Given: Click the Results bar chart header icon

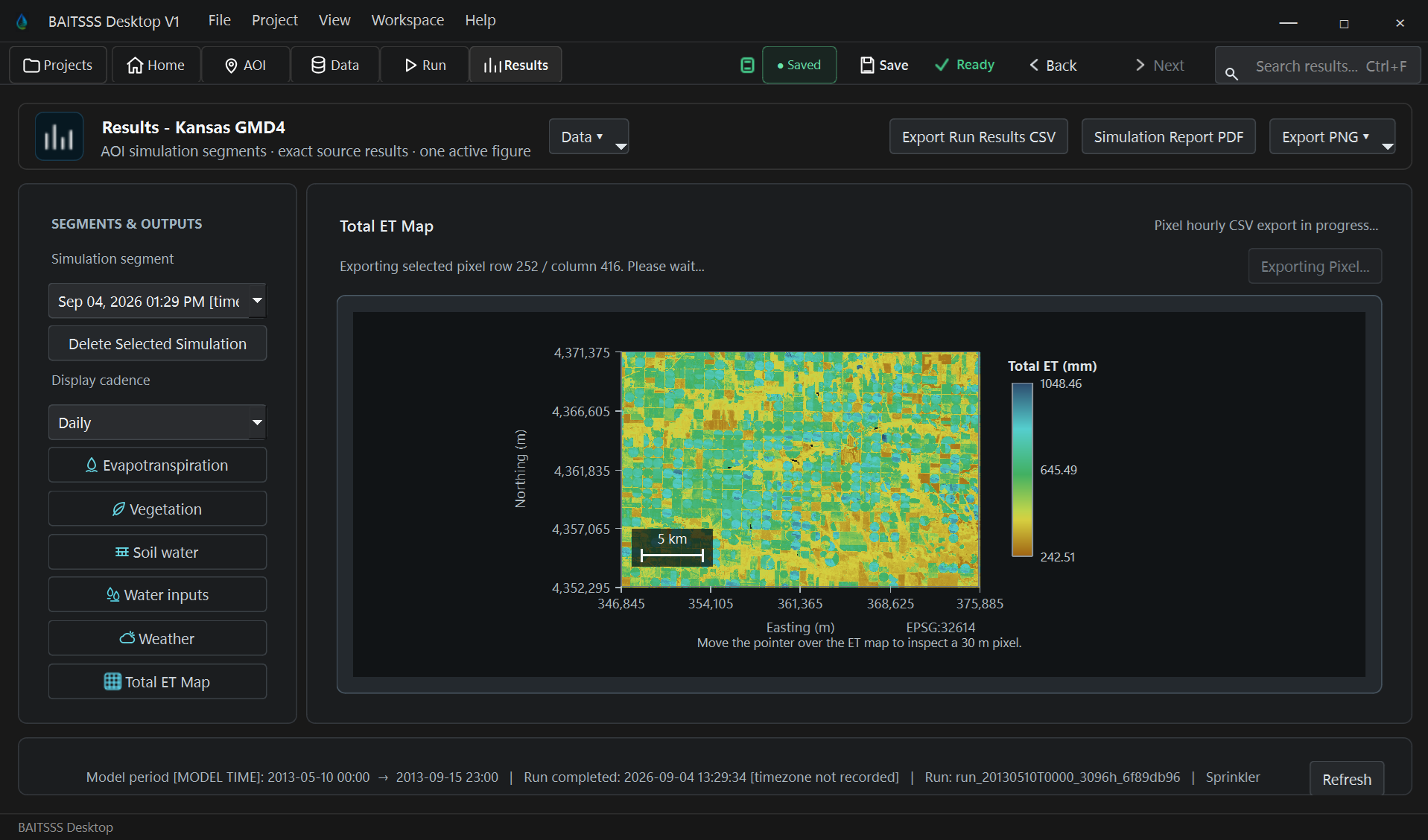Looking at the screenshot, I should (x=59, y=136).
